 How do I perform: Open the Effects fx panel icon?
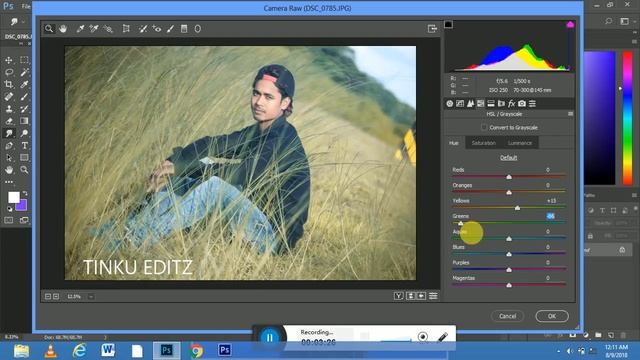511,104
